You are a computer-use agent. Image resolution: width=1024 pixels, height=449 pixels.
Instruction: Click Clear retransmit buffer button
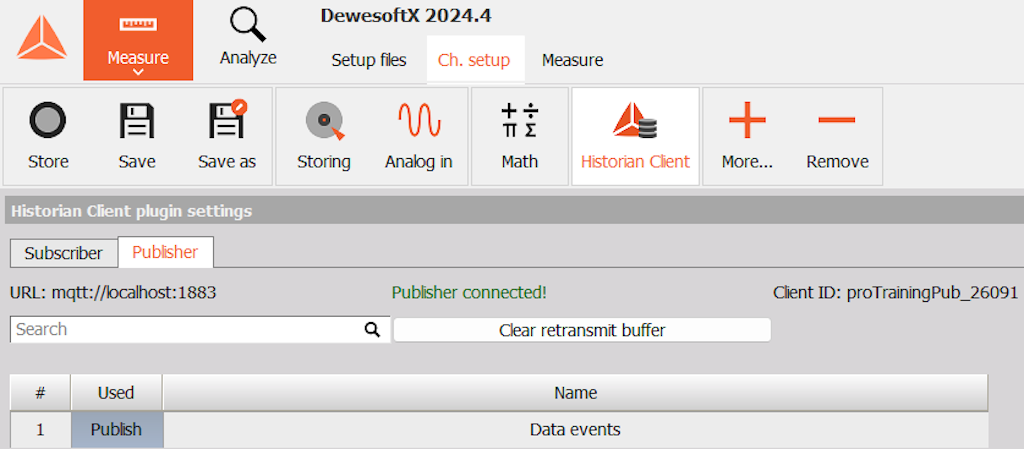582,330
